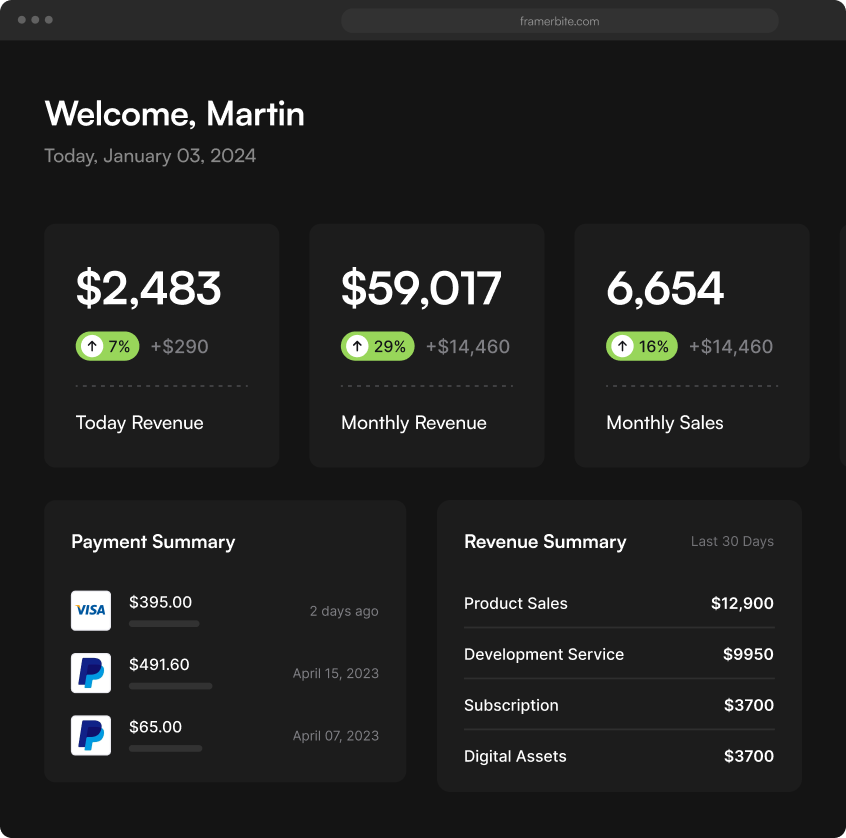Screen dimensions: 846x838
Task: Click the Payment Summary heading
Action: [153, 542]
